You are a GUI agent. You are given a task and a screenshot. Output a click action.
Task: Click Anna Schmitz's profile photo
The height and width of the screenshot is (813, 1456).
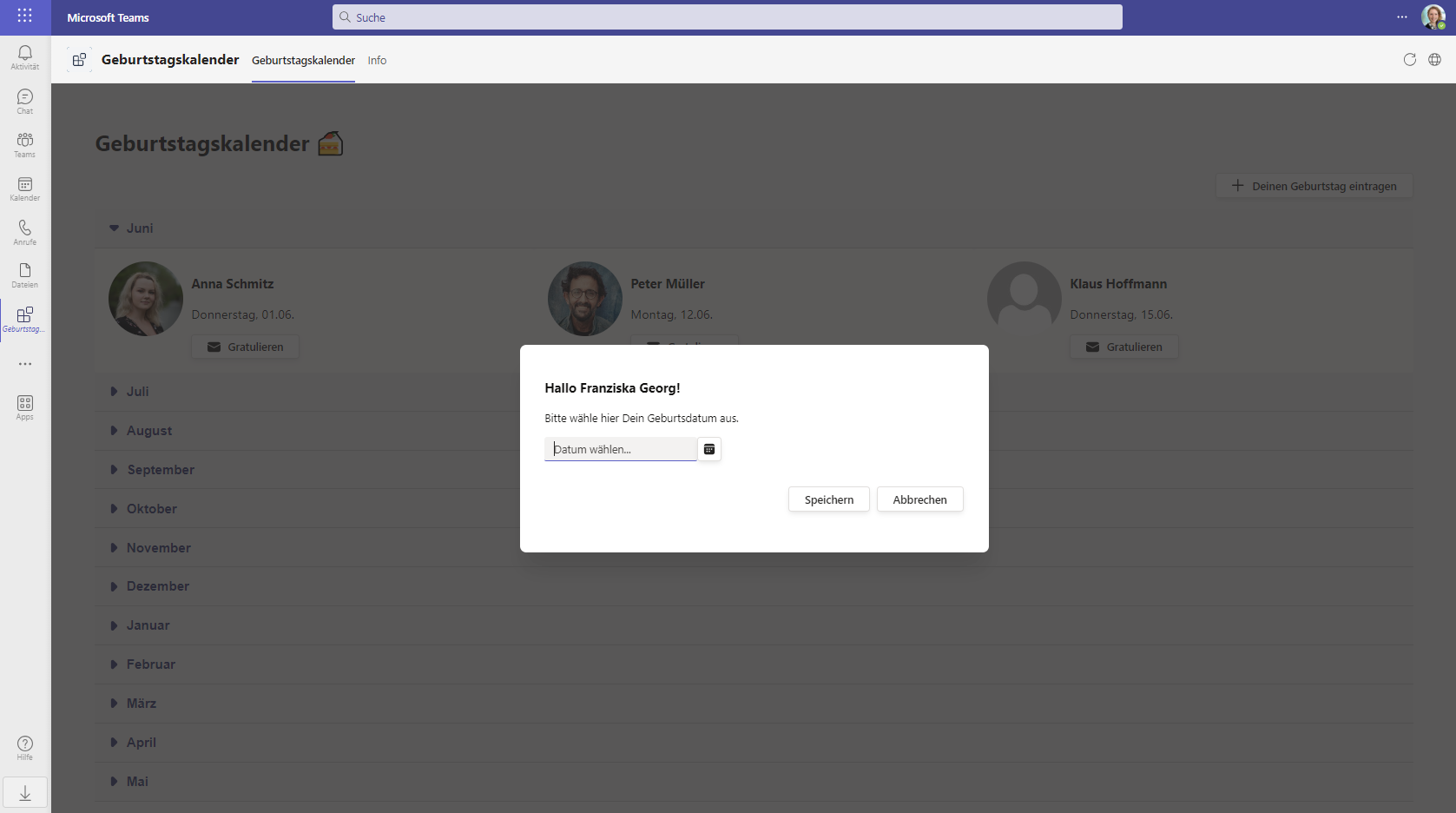146,299
